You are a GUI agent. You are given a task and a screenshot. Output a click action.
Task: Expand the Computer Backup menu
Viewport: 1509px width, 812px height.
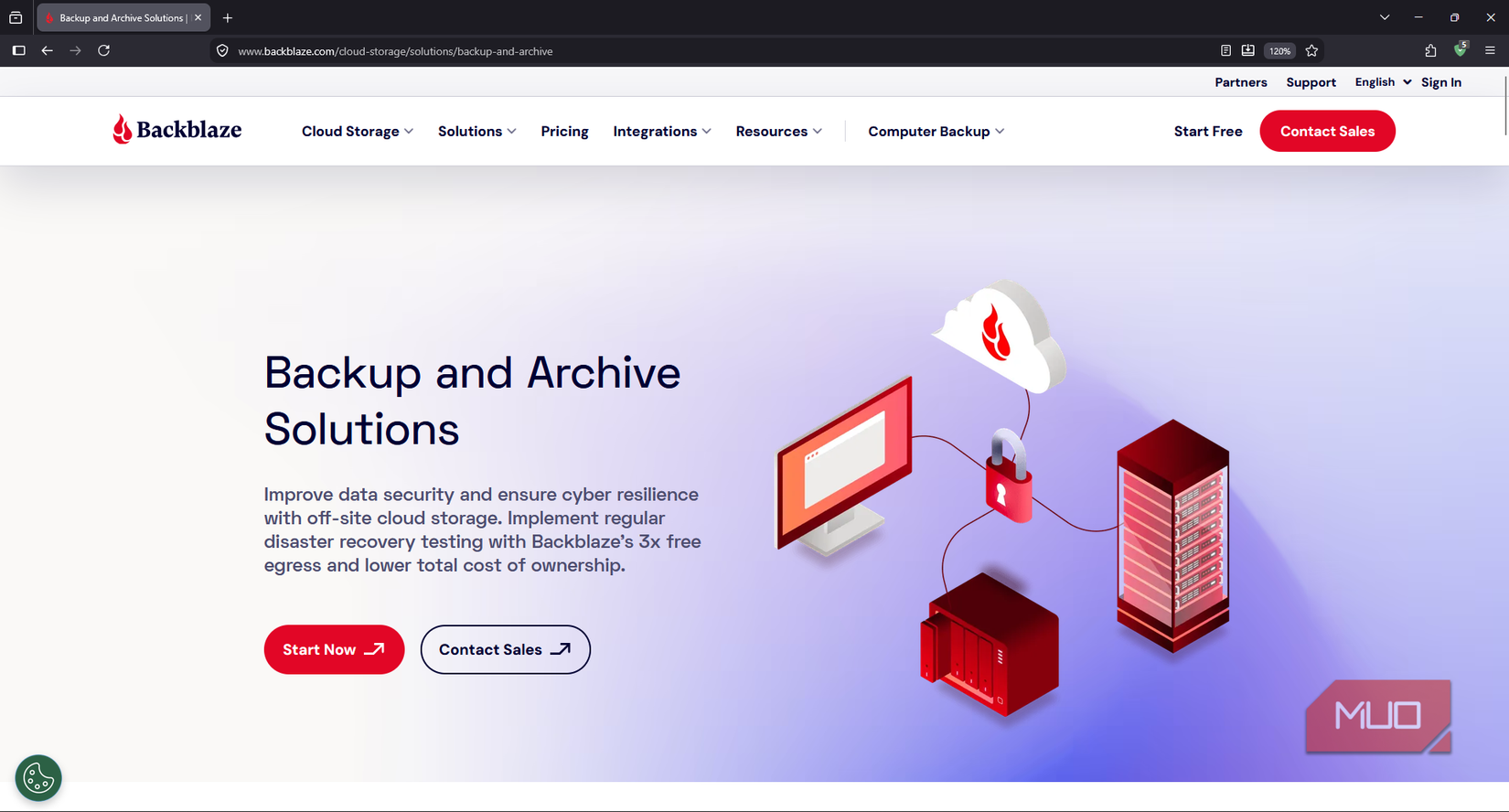point(936,131)
